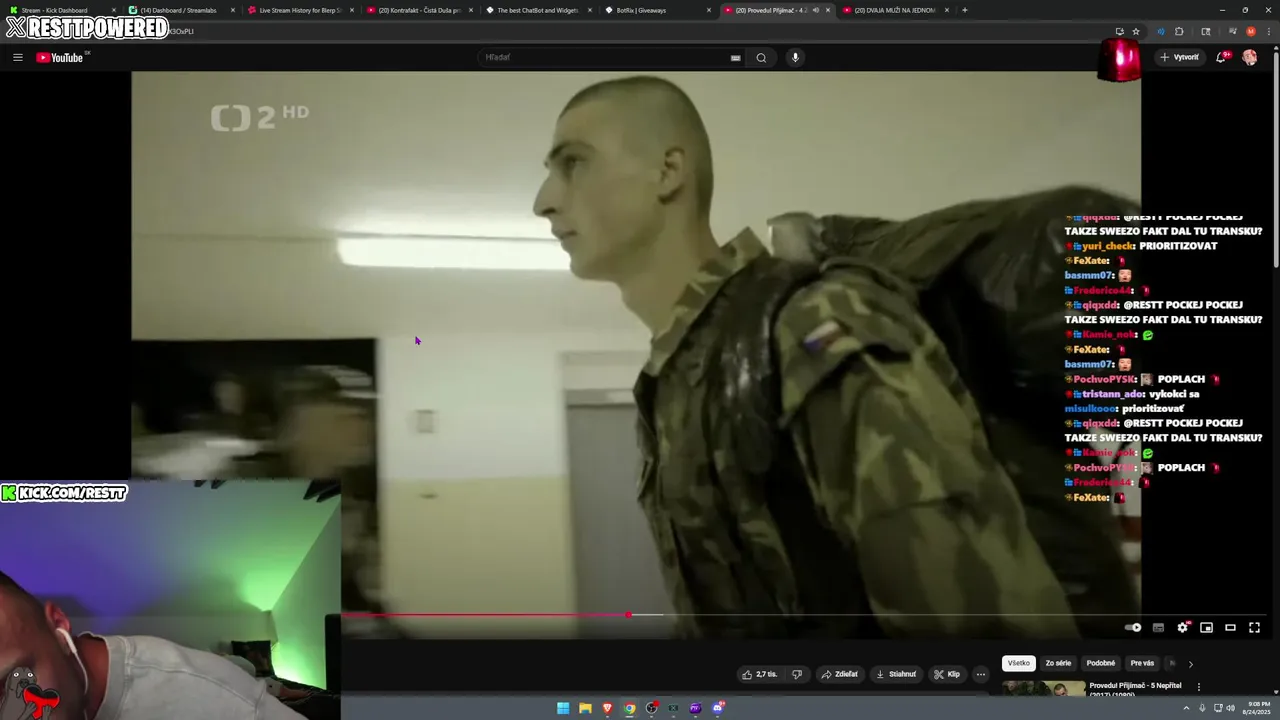Switch to Dashboard / Streamlabs tab
Viewport: 1280px width, 720px height.
(x=180, y=10)
